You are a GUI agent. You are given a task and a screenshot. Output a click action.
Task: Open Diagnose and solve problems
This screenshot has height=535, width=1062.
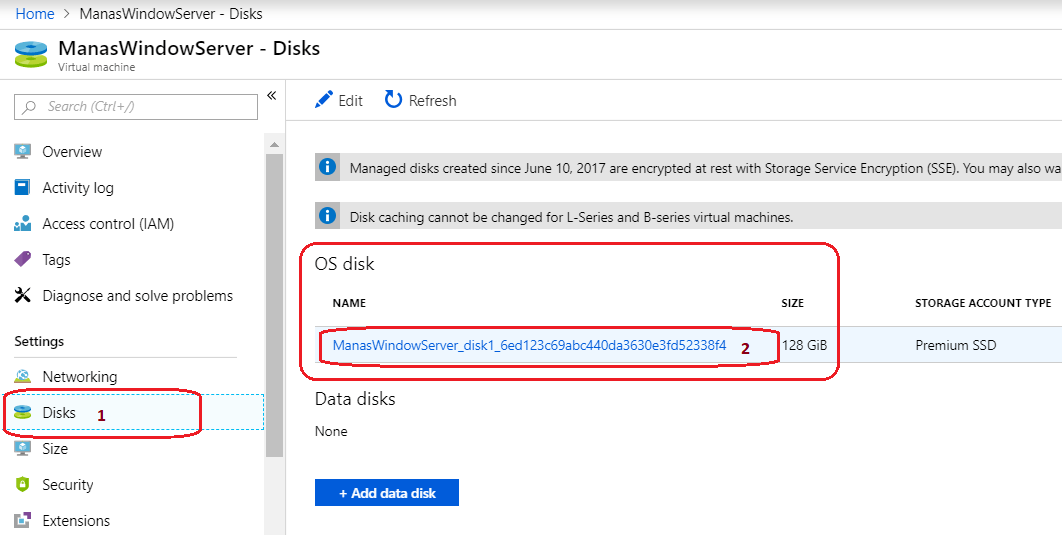click(137, 296)
